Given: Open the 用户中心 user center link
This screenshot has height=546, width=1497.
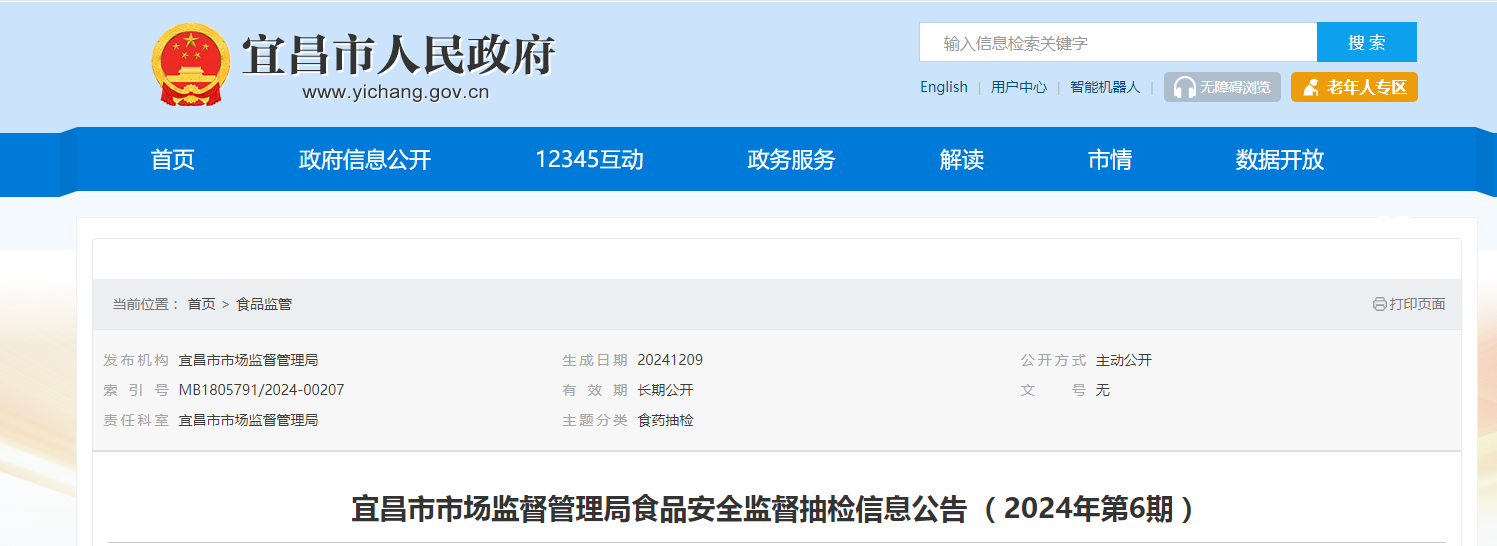Looking at the screenshot, I should coord(1018,87).
